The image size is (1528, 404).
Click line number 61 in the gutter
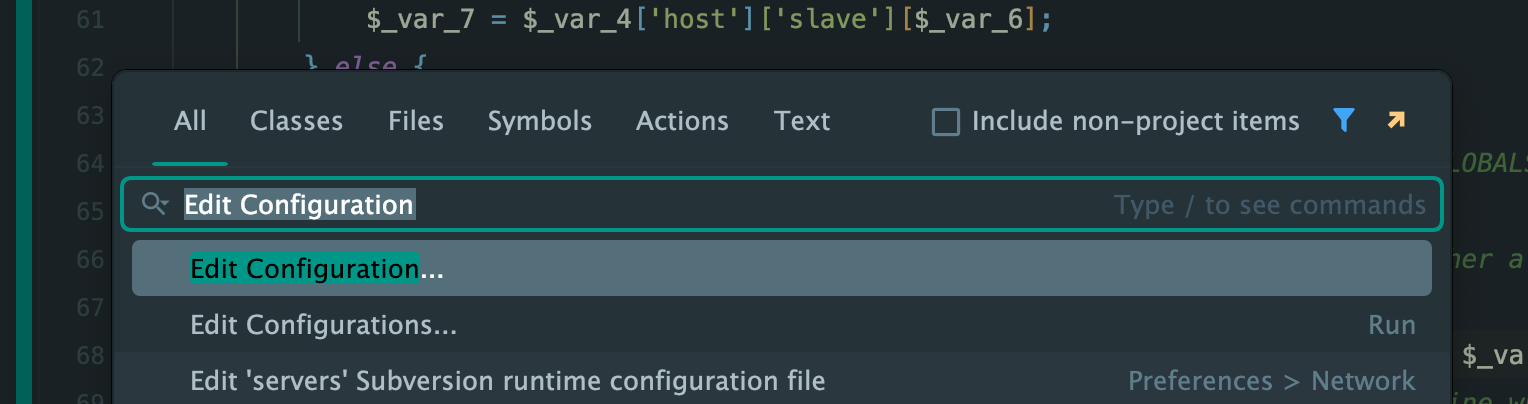tap(89, 19)
